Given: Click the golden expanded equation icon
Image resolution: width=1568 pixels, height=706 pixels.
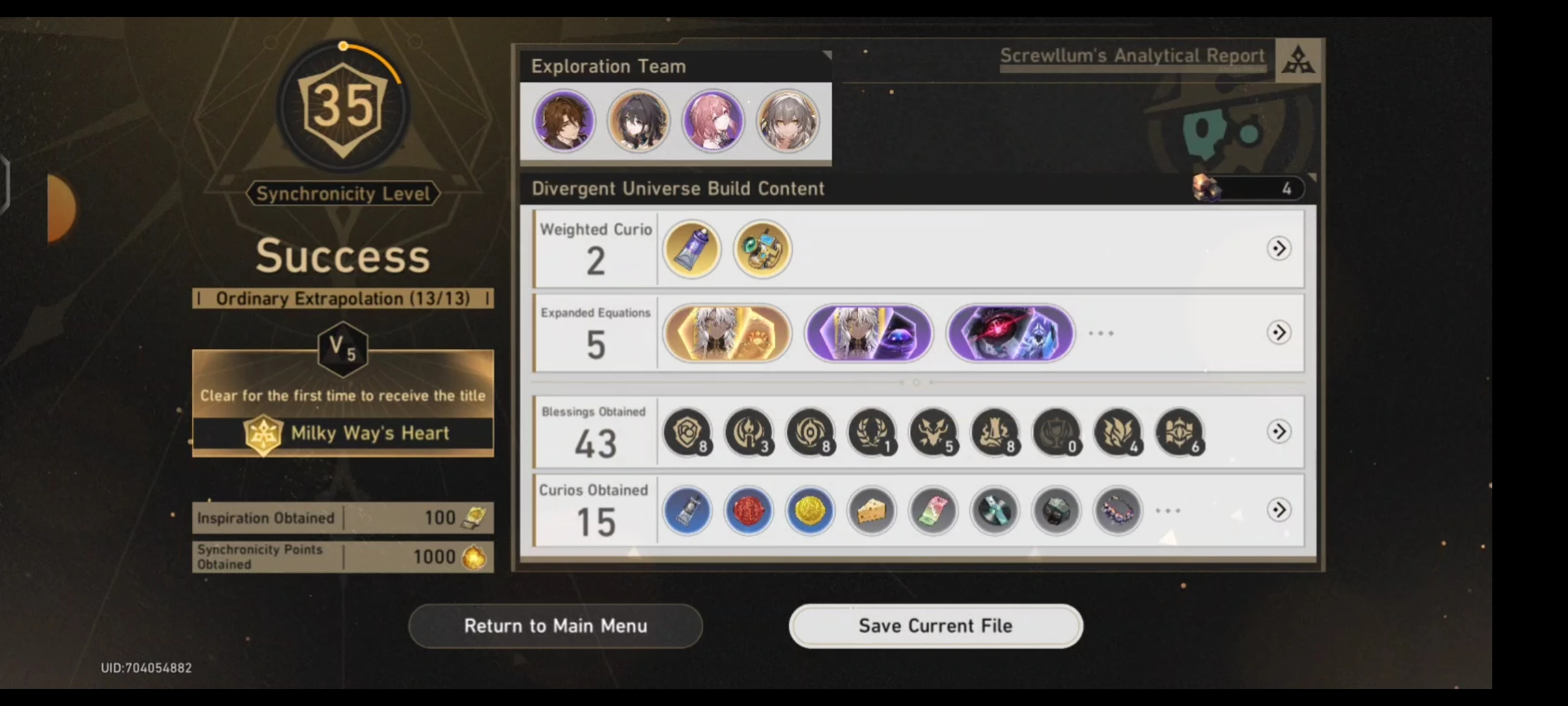Looking at the screenshot, I should 727,333.
